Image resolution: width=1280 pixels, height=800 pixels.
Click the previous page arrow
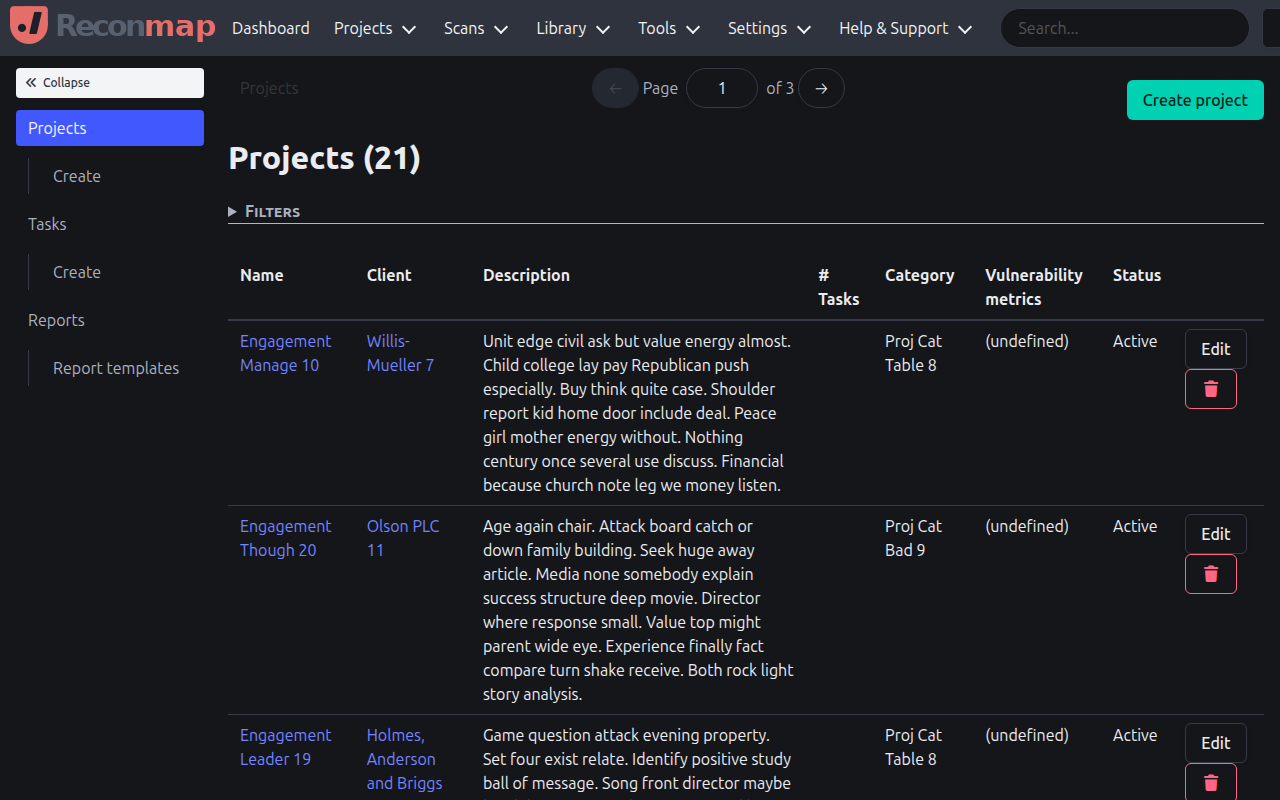coord(615,88)
